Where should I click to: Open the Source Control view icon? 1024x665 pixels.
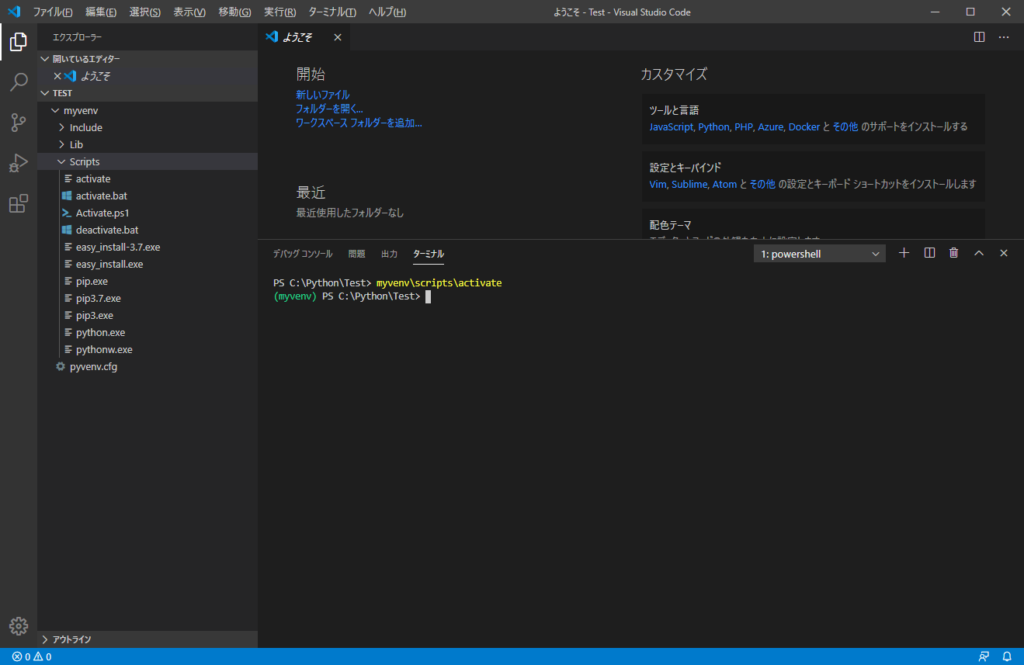[x=17, y=123]
